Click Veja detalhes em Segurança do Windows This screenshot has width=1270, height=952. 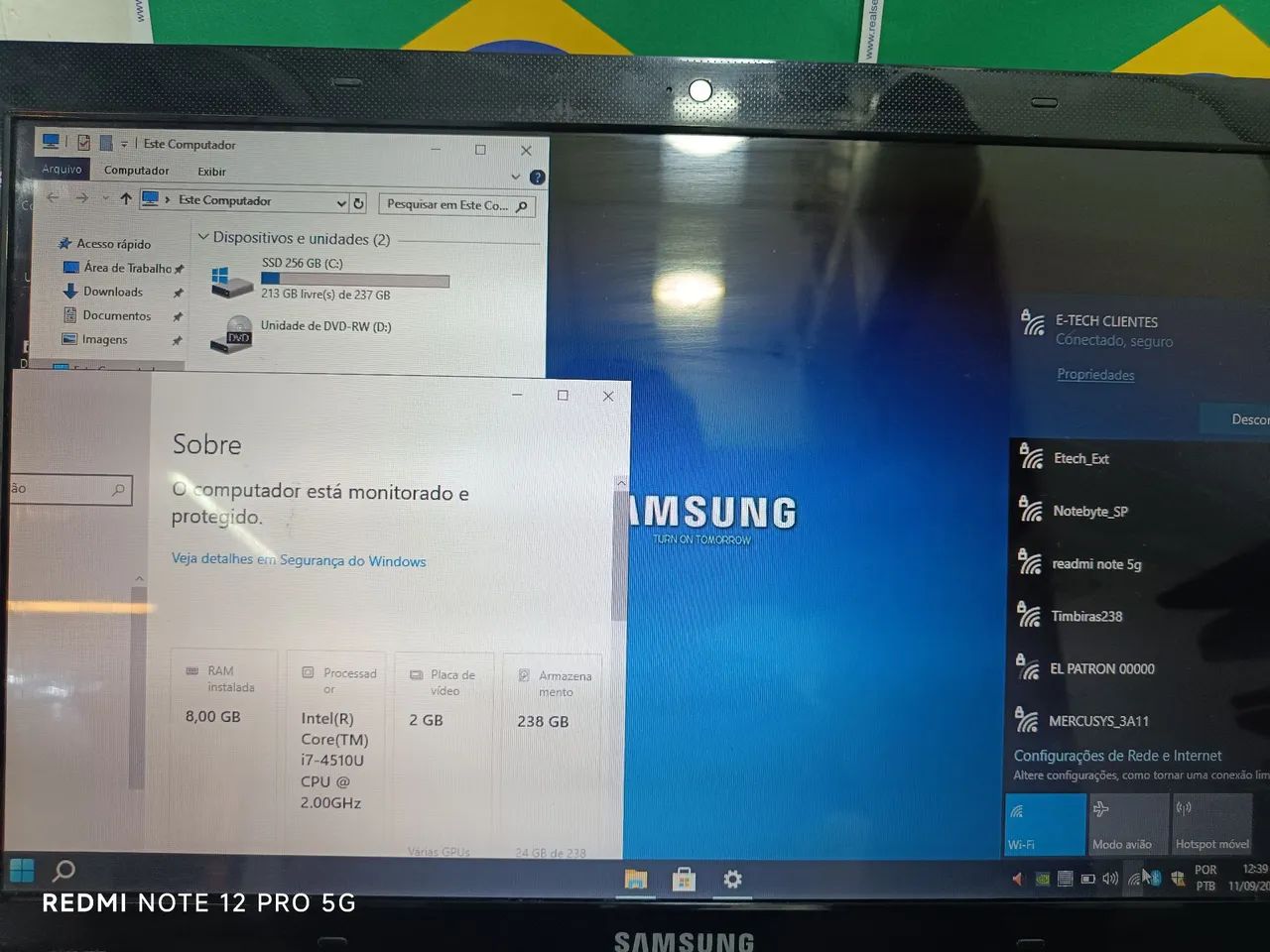click(299, 560)
